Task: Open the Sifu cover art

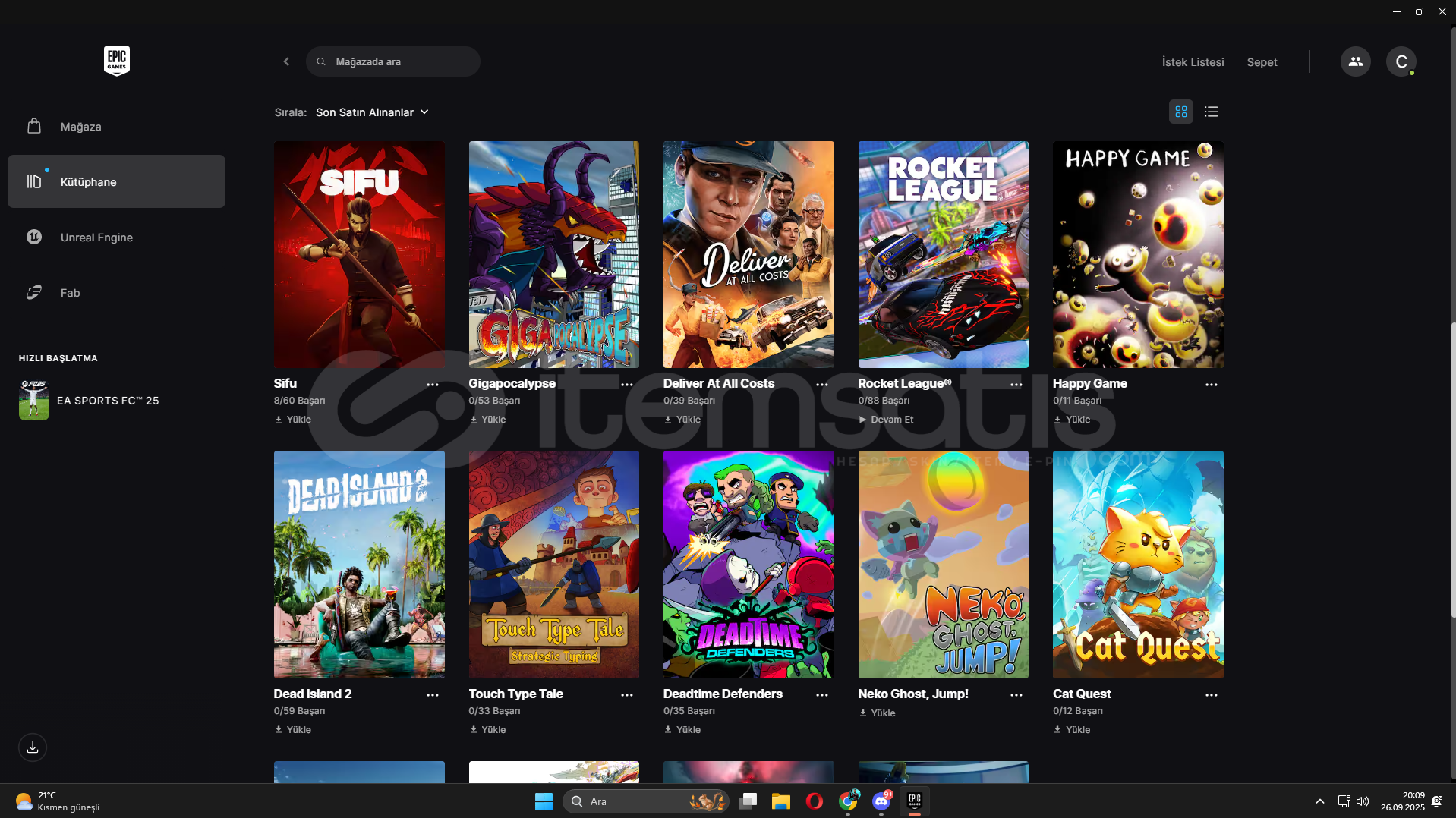Action: click(359, 254)
